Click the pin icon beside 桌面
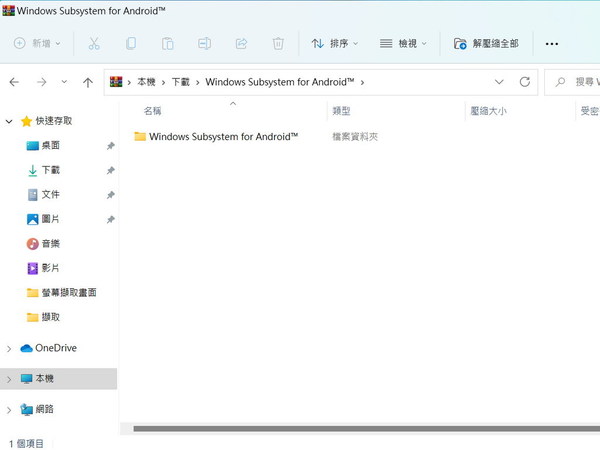Image resolution: width=600 pixels, height=450 pixels. pos(111,146)
